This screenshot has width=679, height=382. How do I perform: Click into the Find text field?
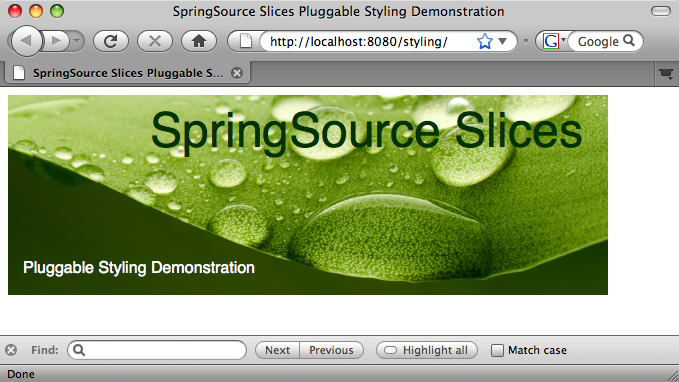(x=157, y=350)
